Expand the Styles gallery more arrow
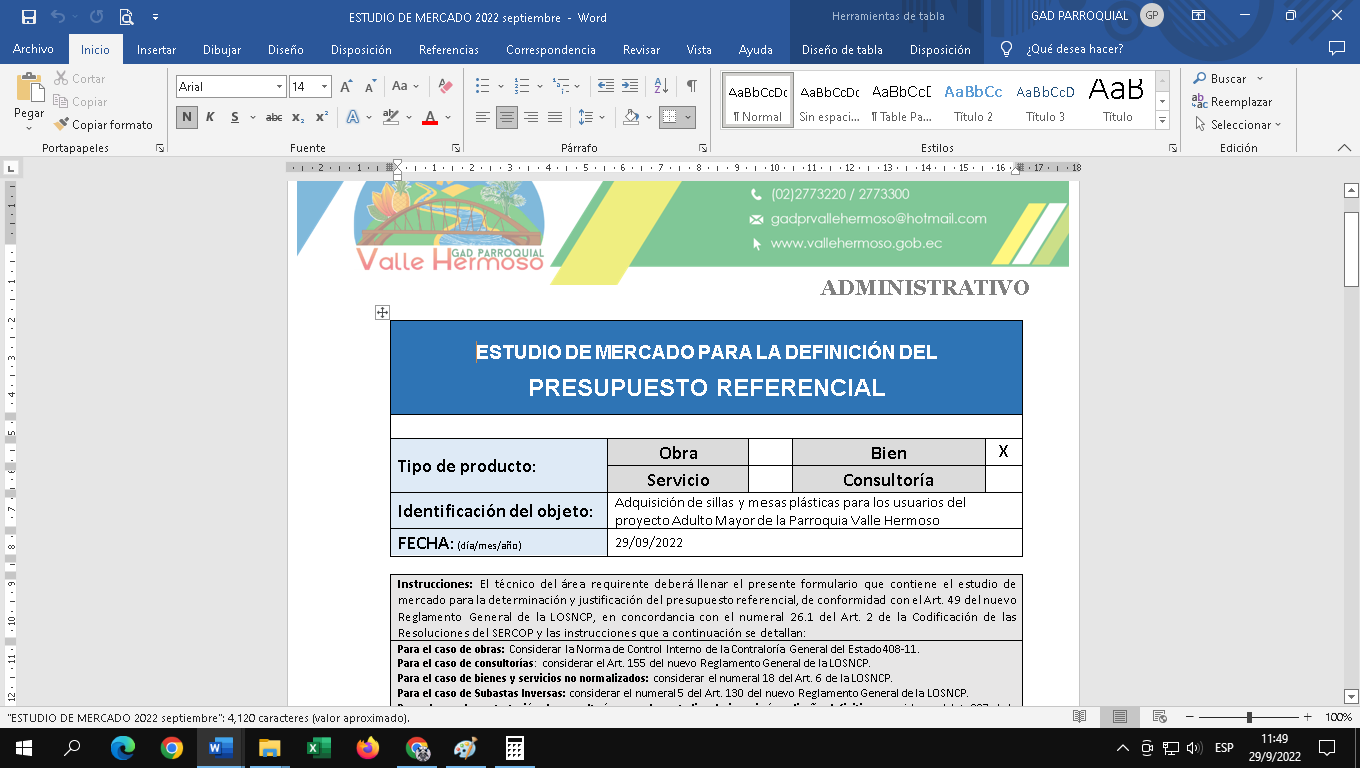The width and height of the screenshot is (1360, 768). pos(1162,121)
